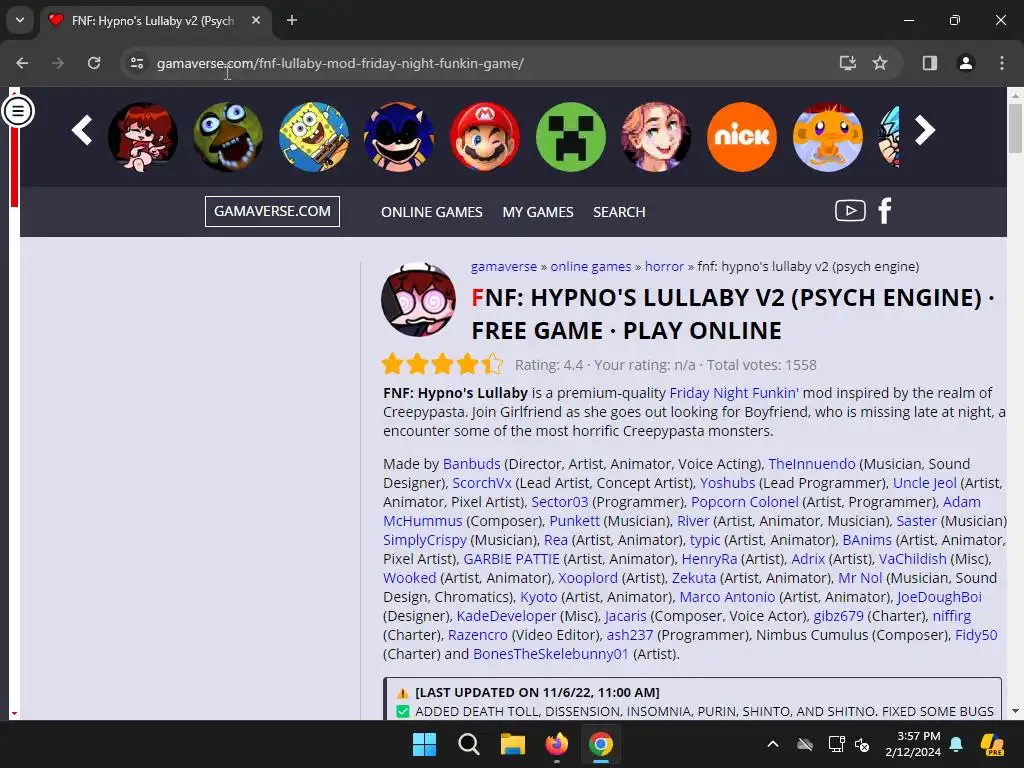The image size is (1024, 768).
Task: Open the Banbuds creator link
Action: coord(472,464)
